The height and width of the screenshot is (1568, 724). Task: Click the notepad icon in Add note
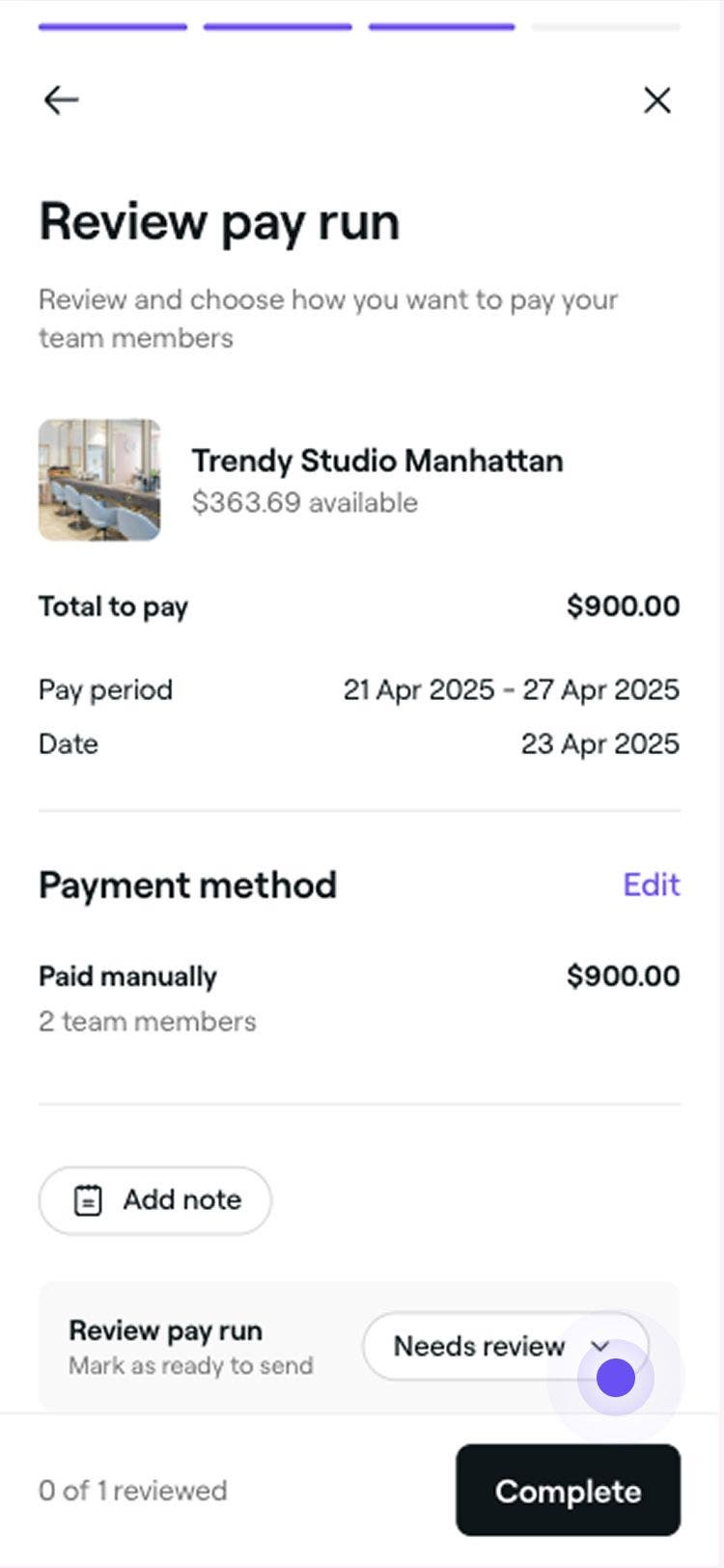point(88,1200)
